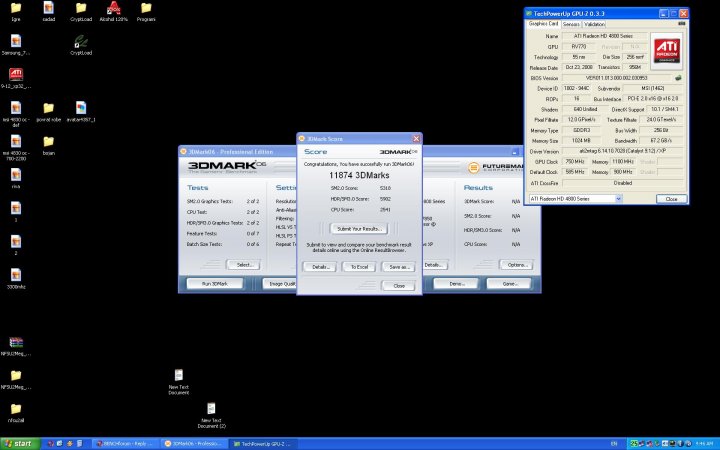Click the Image Quality button in 3DMark06

(280, 283)
